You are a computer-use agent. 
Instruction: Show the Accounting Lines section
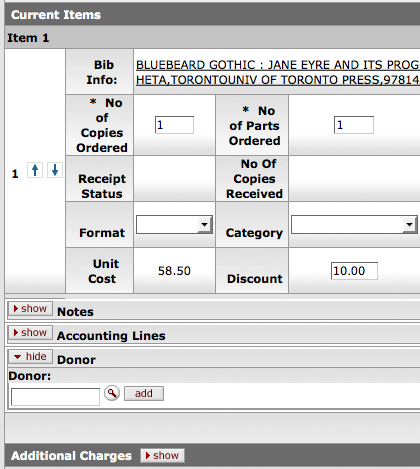[x=30, y=333]
